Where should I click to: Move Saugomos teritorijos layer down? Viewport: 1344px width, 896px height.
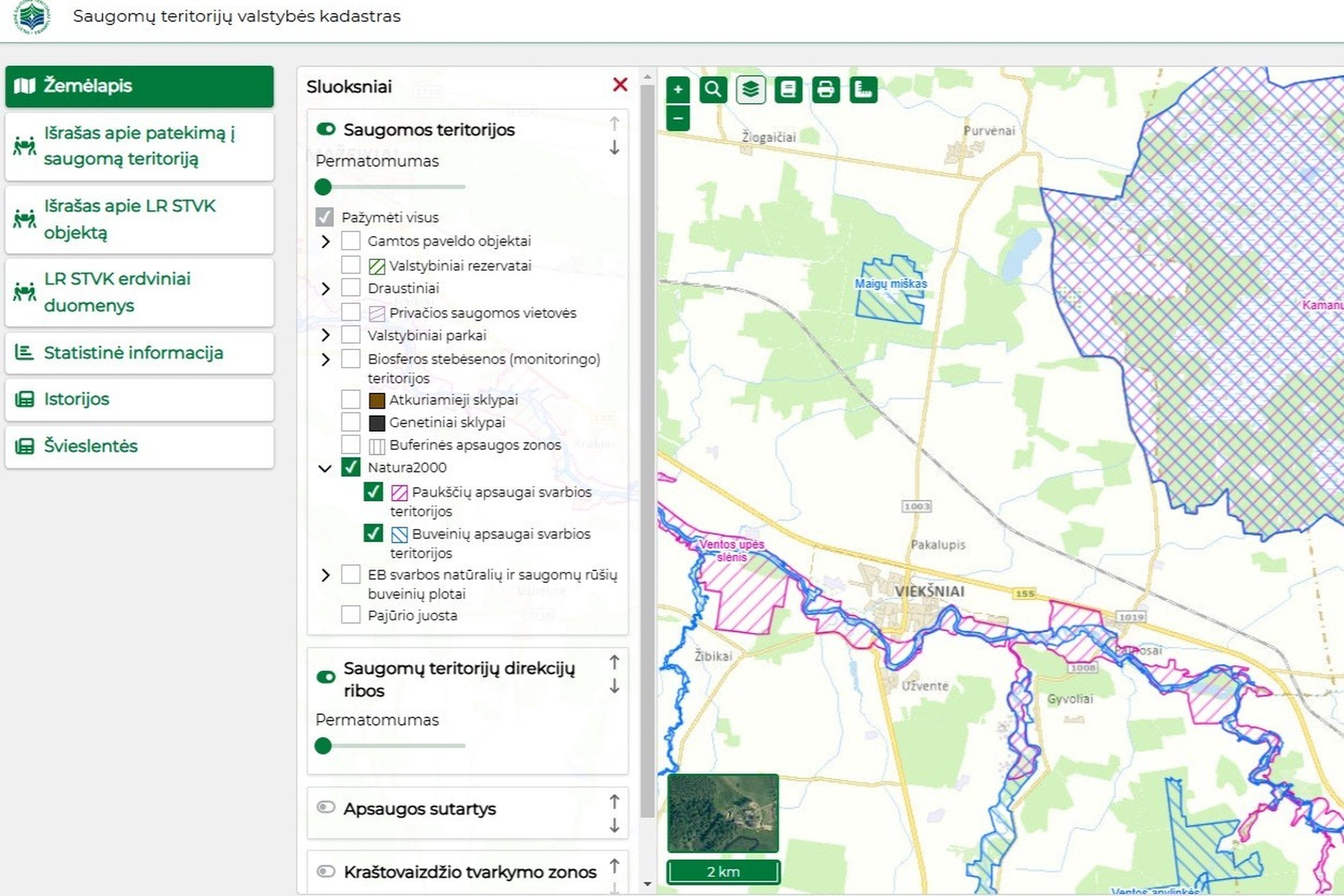pyautogui.click(x=614, y=147)
